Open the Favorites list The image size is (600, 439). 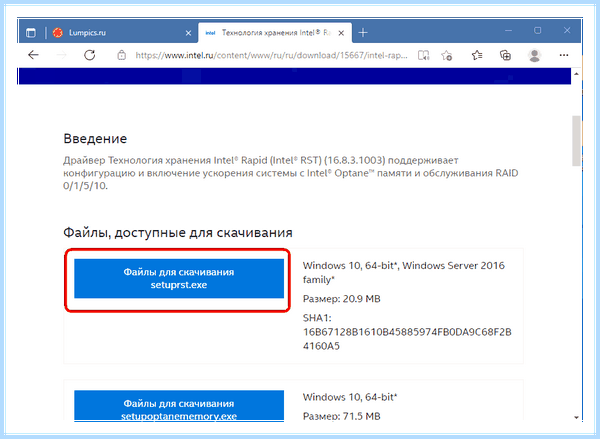[476, 55]
